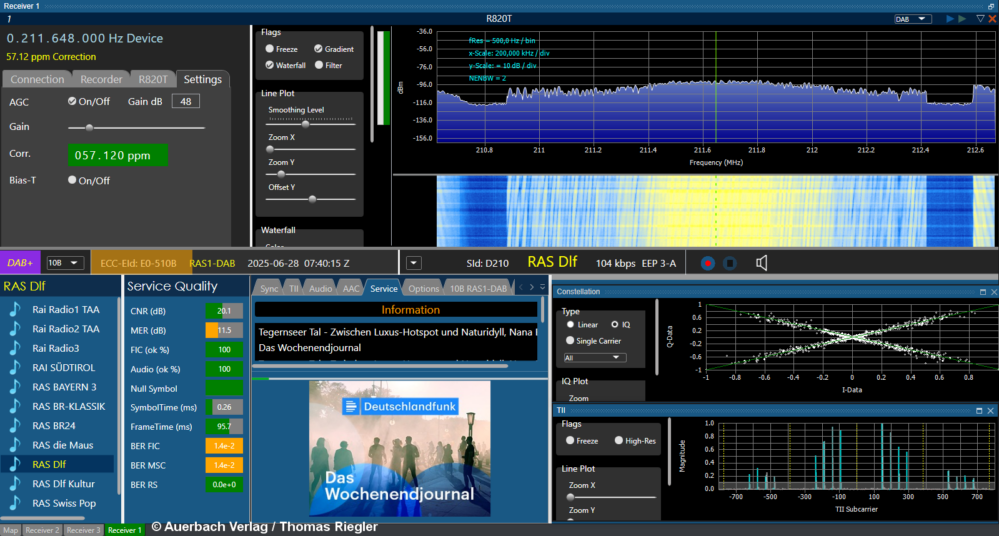Open the All carrier dropdown in Constellation
Viewport: 999px width, 536px height.
coord(594,358)
